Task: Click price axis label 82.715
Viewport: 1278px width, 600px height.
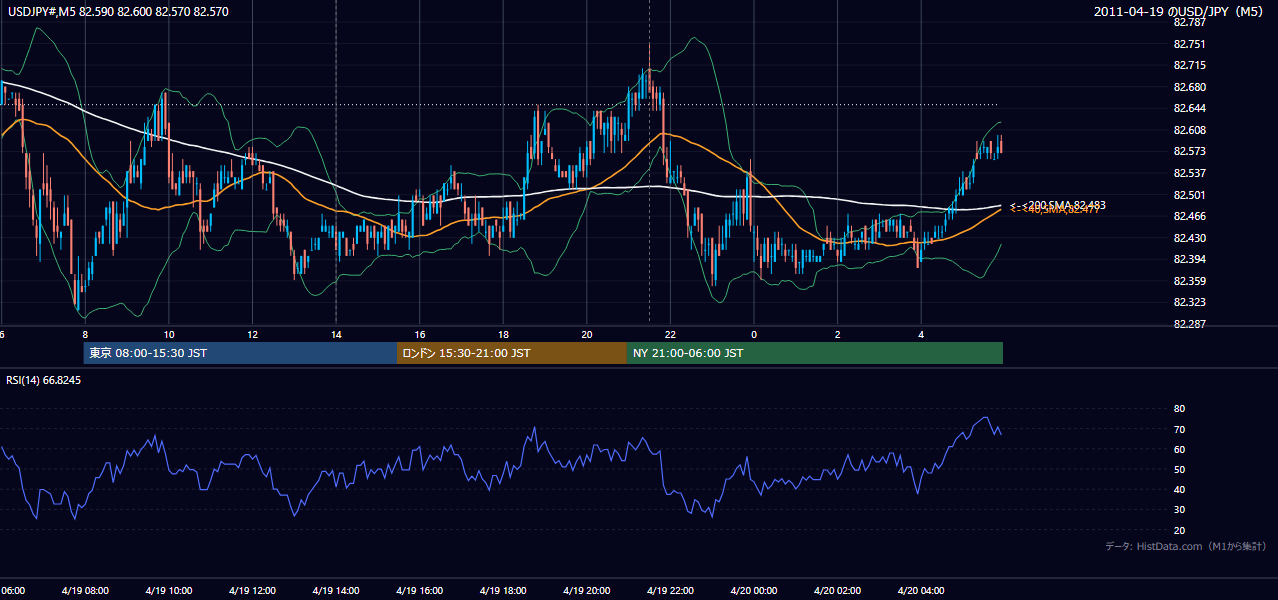Action: pos(1189,65)
